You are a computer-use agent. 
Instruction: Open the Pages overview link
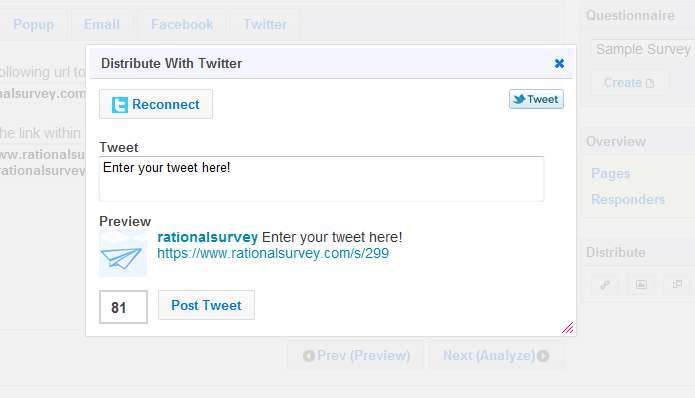click(x=610, y=173)
